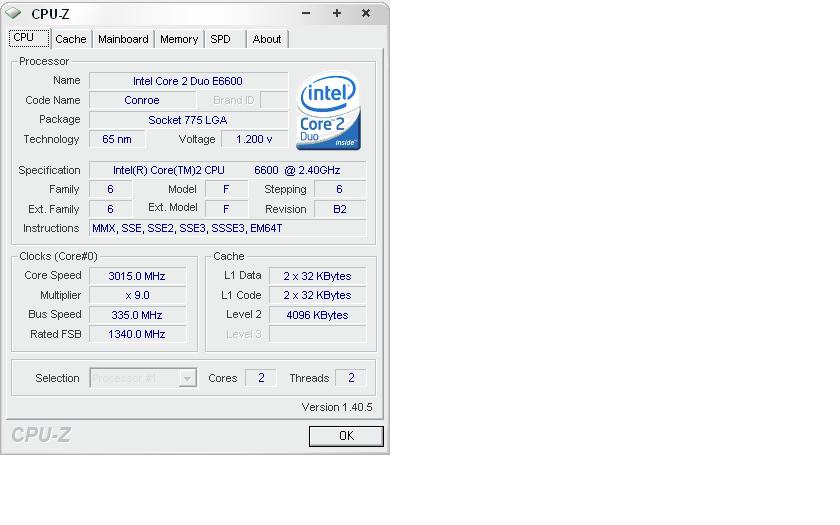This screenshot has height=525, width=840.
Task: Switch to the Mainboard tab
Action: tap(123, 39)
